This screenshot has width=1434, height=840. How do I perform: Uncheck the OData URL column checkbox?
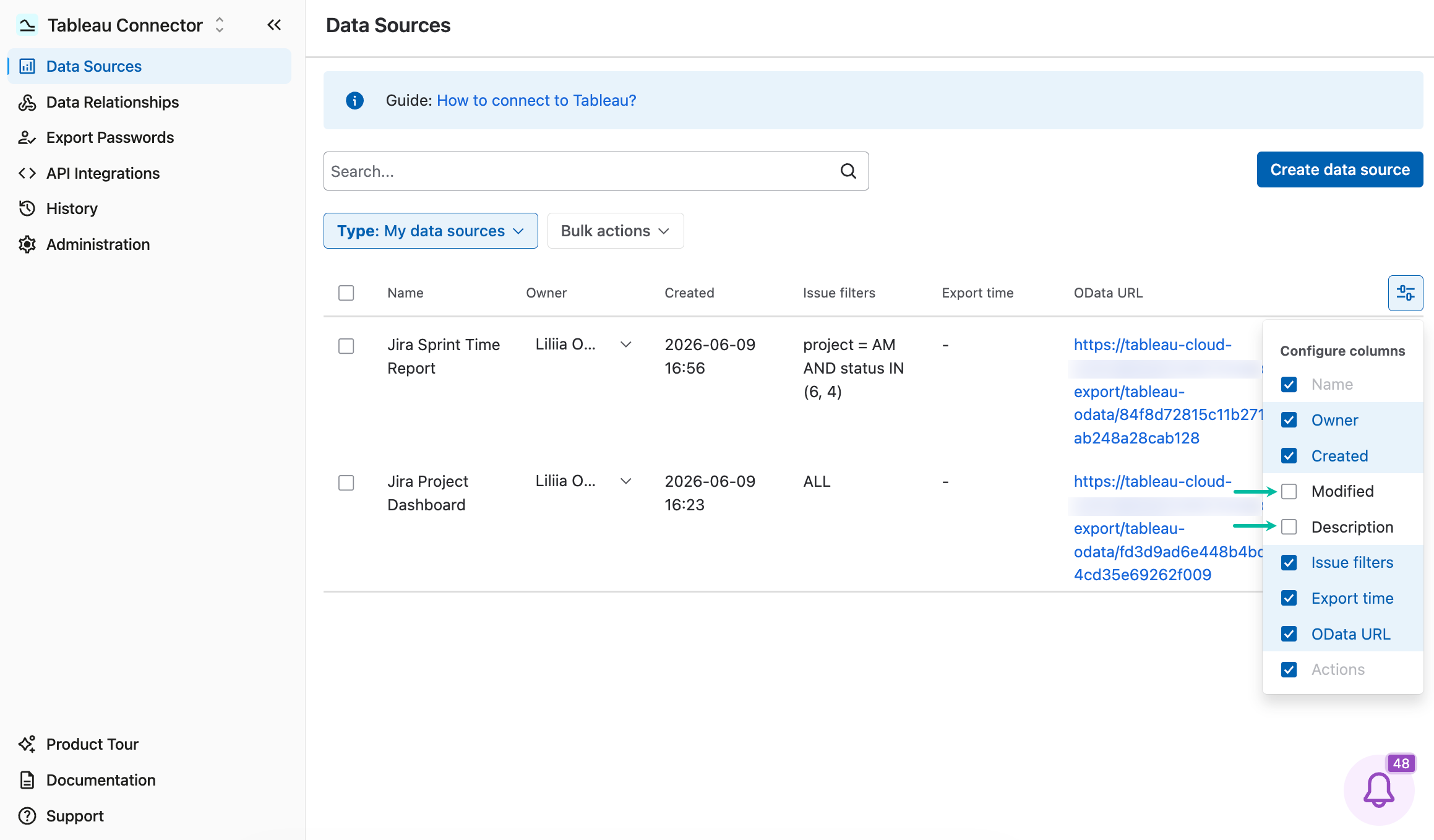(1289, 634)
